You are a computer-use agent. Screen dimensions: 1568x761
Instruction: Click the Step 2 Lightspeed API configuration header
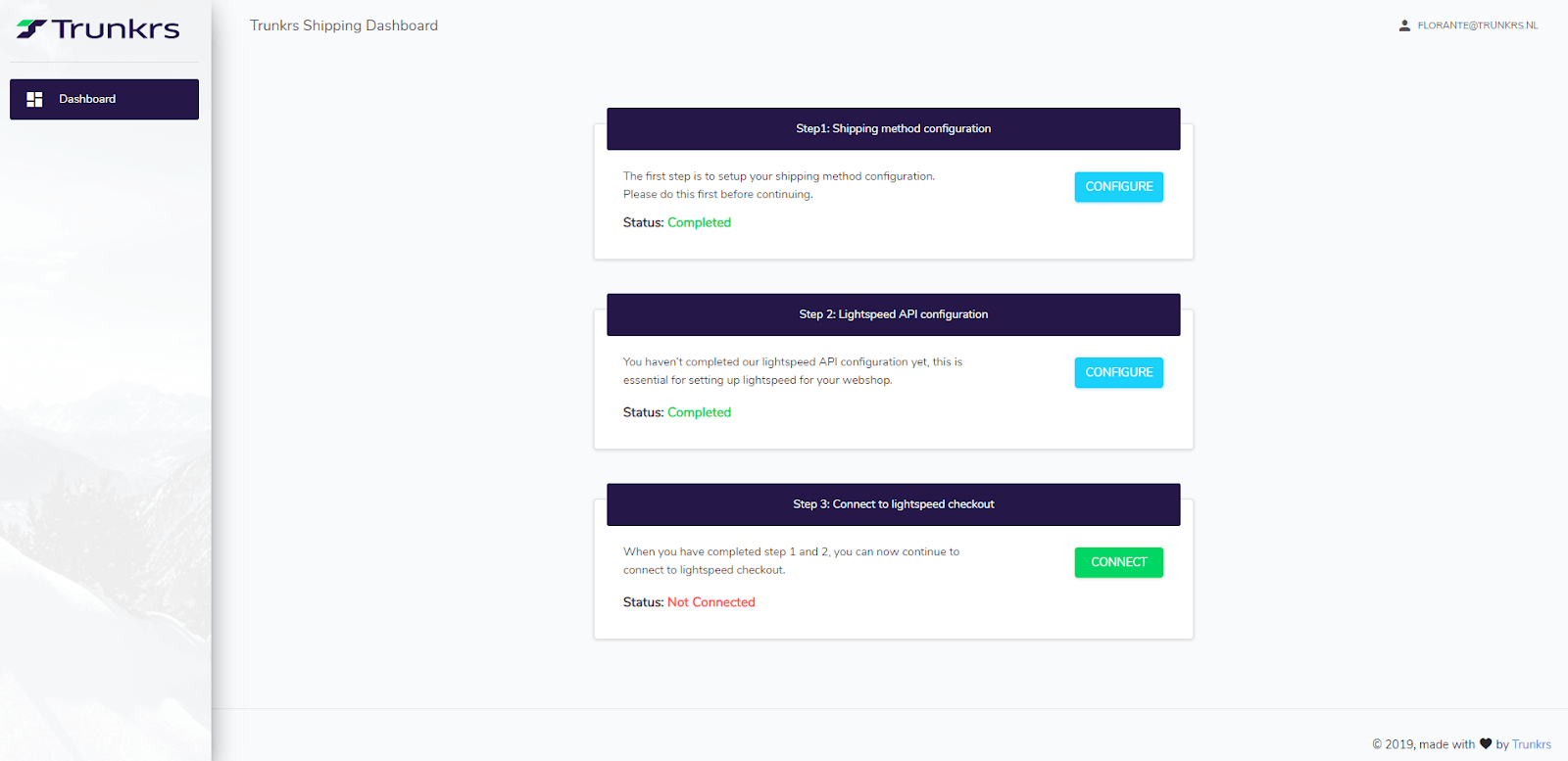[x=893, y=314]
